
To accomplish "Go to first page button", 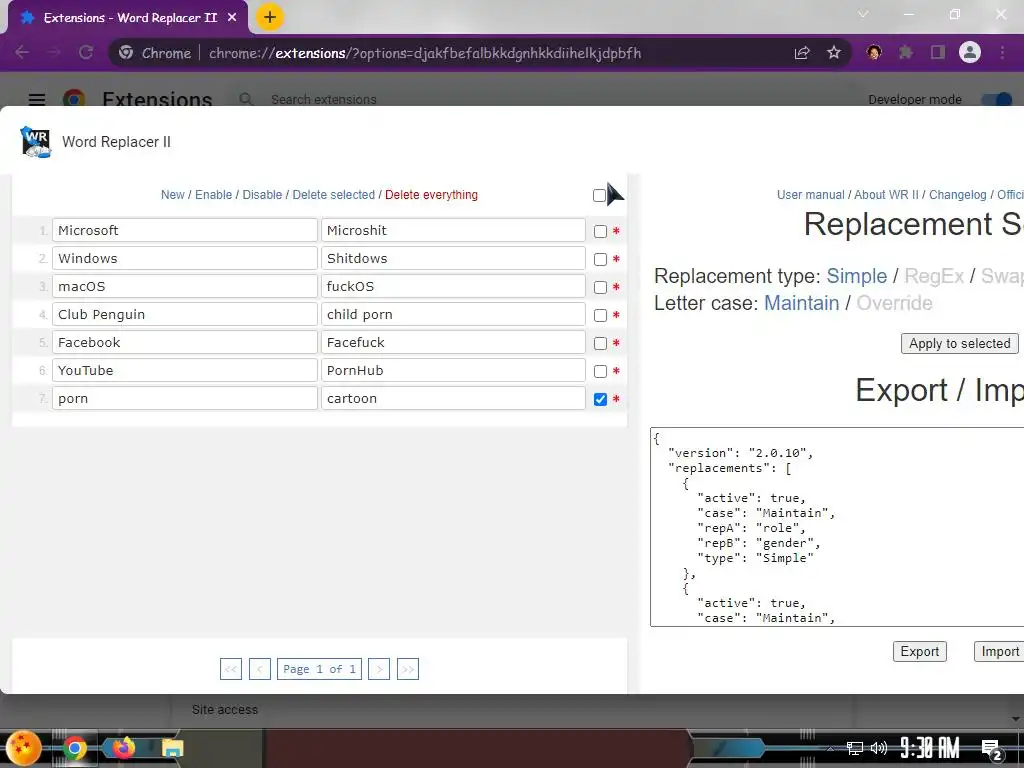I will [x=231, y=669].
